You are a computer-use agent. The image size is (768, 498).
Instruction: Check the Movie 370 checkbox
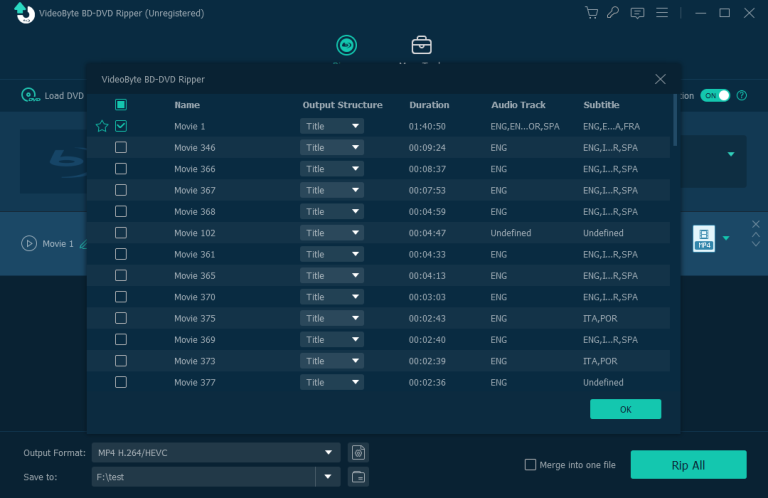pyautogui.click(x=121, y=297)
